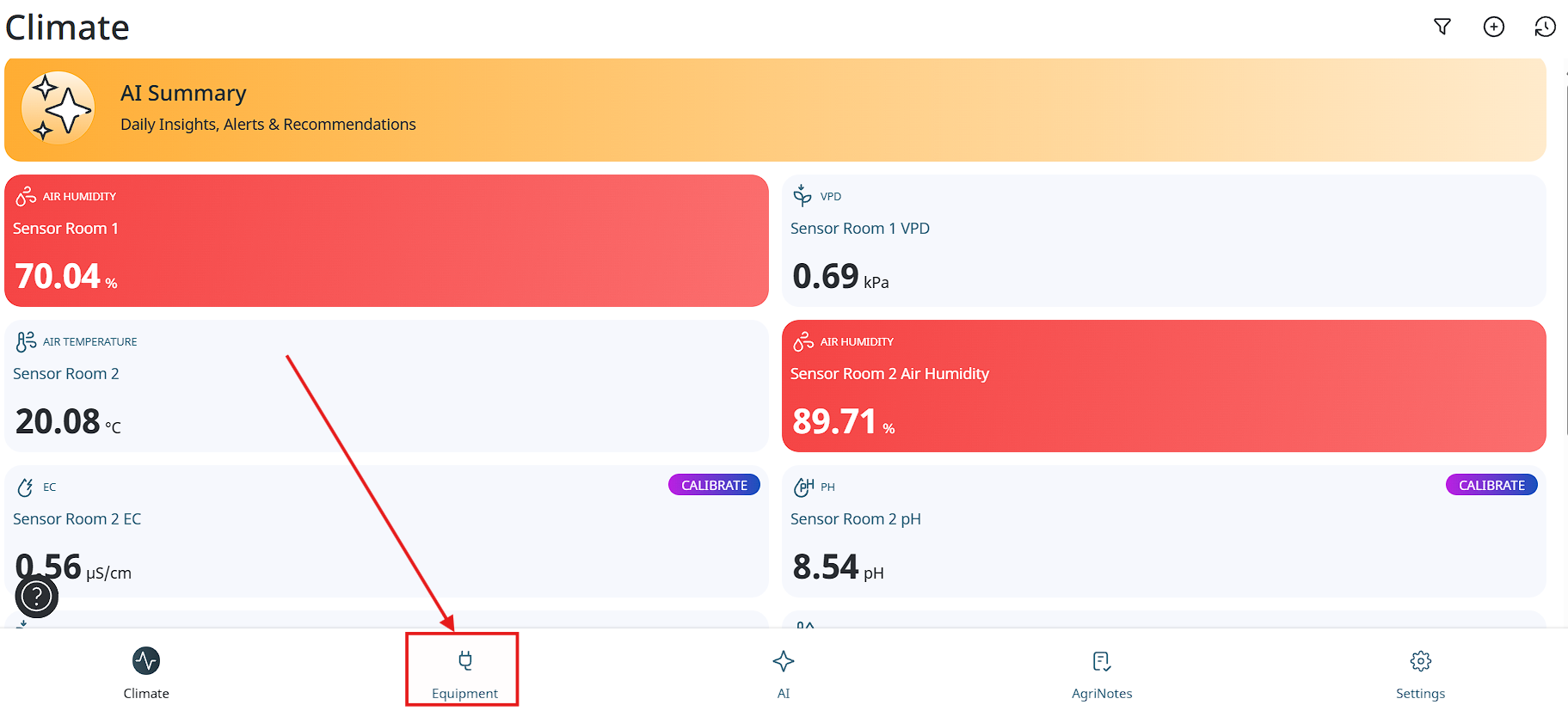Click the add sensor plus icon
The height and width of the screenshot is (711, 1568).
(x=1494, y=27)
